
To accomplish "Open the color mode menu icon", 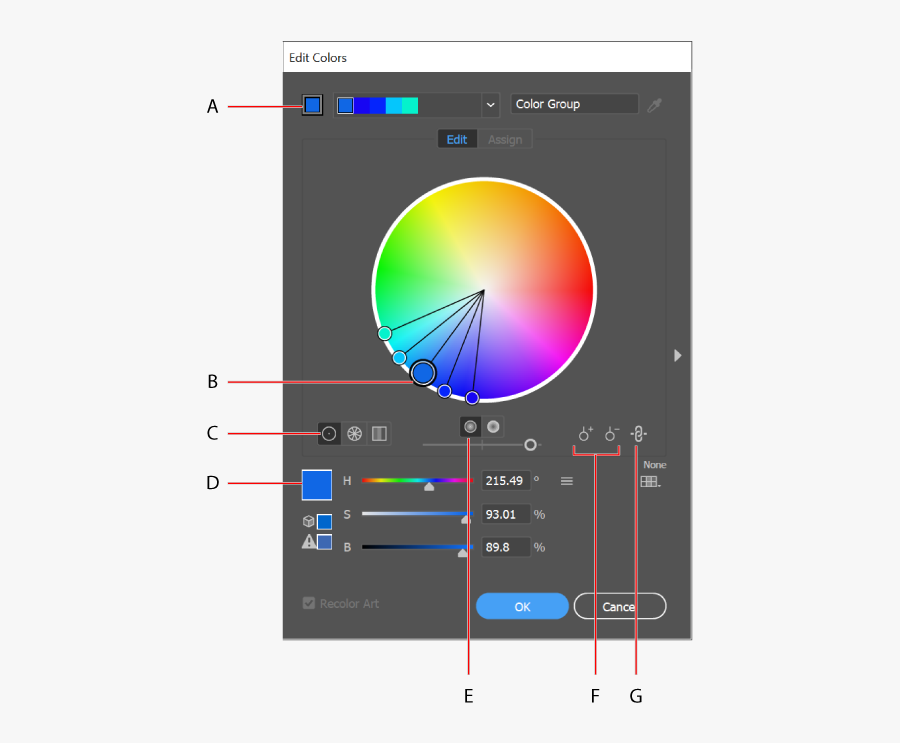I will point(567,481).
